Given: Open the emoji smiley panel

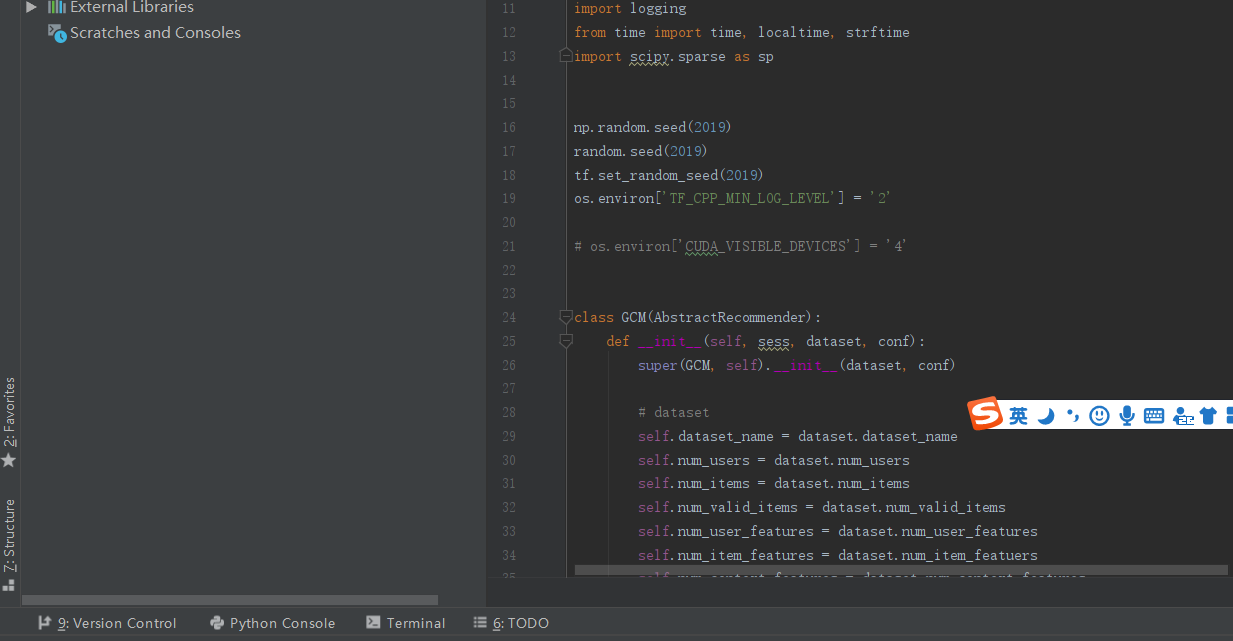Looking at the screenshot, I should tap(1099, 416).
